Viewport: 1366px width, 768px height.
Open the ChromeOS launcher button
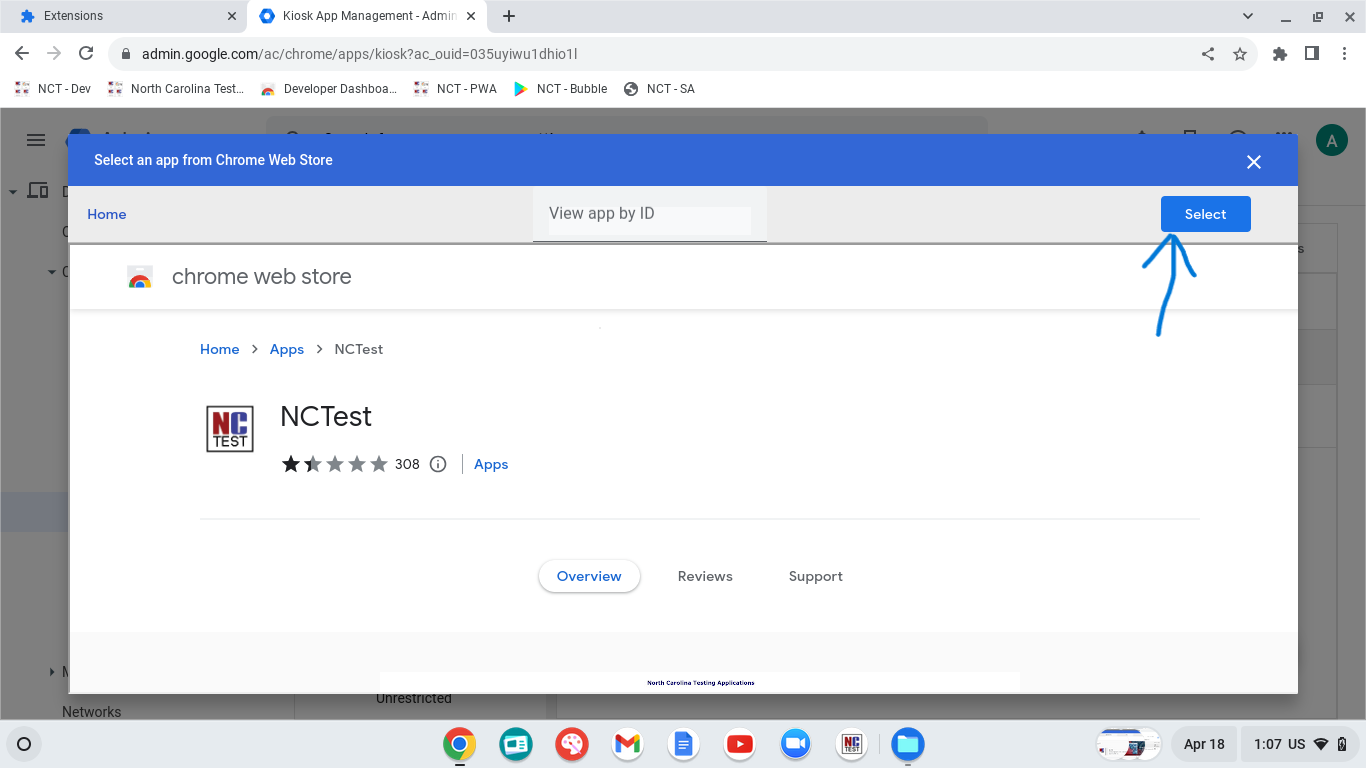click(x=24, y=744)
